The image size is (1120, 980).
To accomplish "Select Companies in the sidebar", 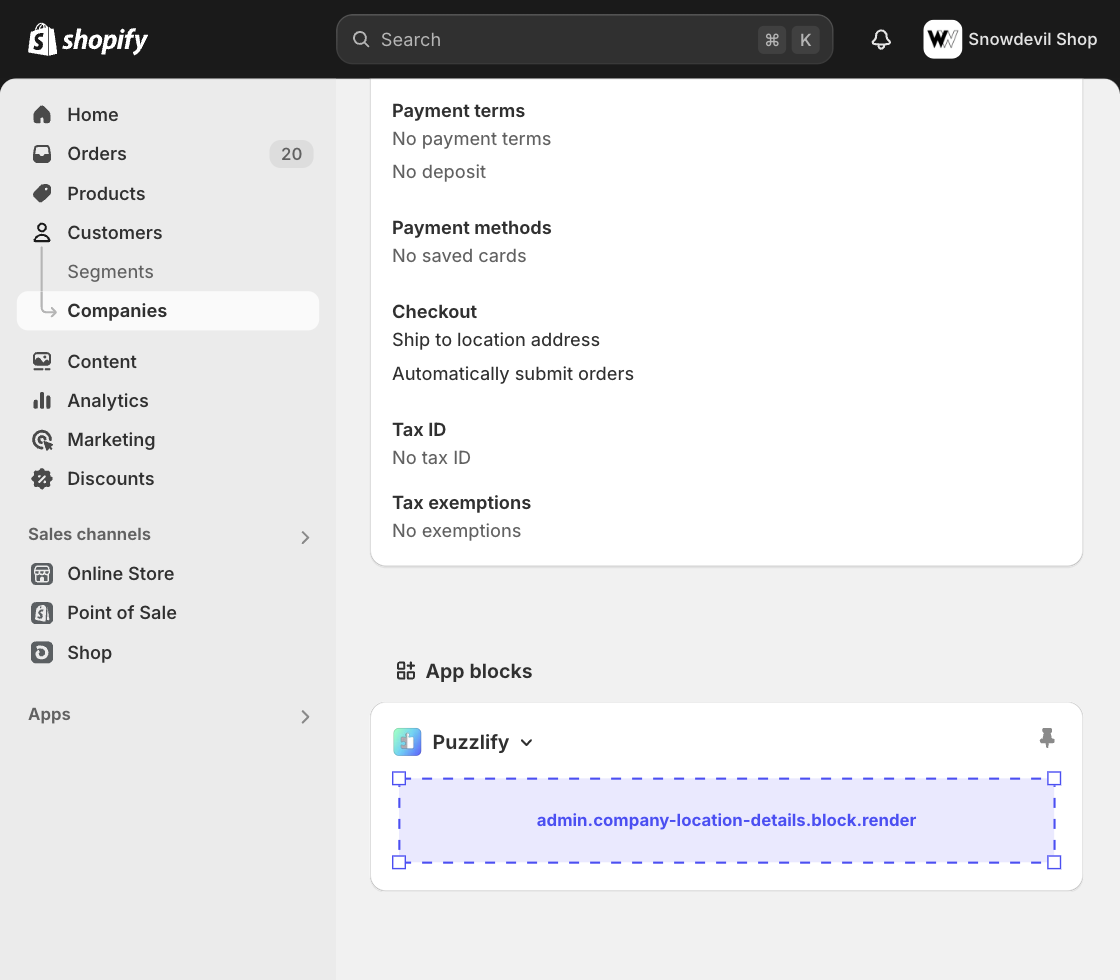I will pyautogui.click(x=117, y=311).
